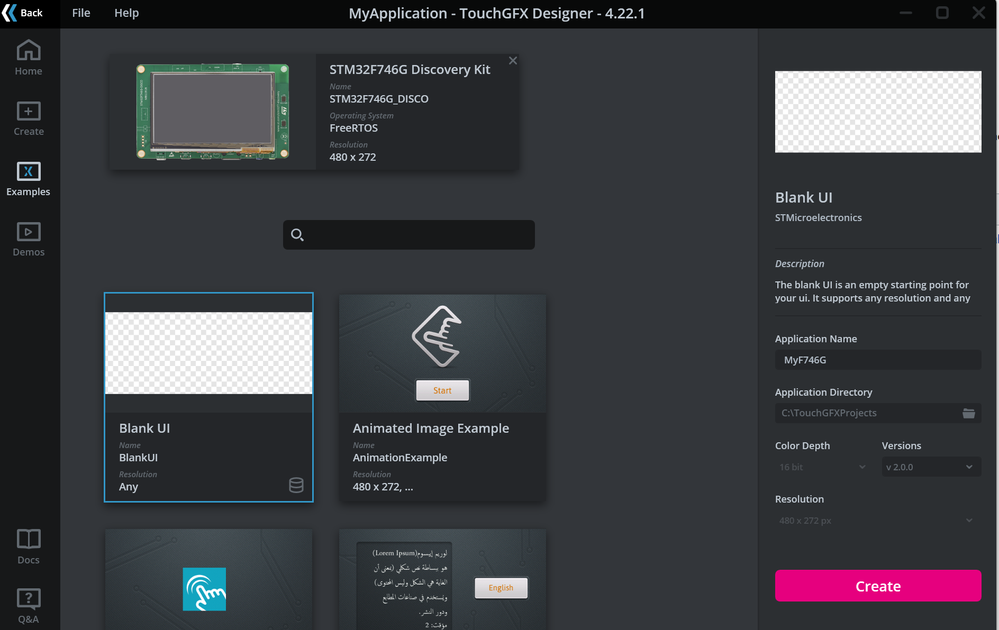999x630 pixels.
Task: Select the Arabic Lorem Ipsum text example card
Action: pos(442,579)
